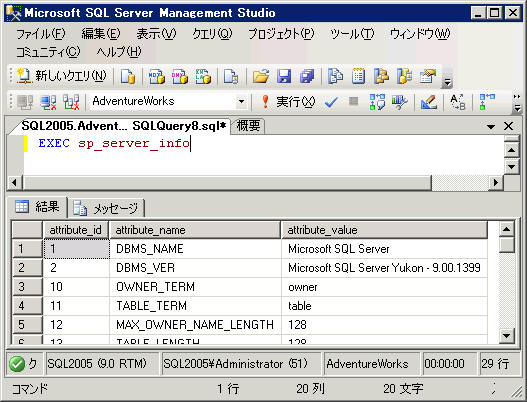The image size is (527, 402).
Task: Click the display estimated execution plan icon
Action: point(377,102)
